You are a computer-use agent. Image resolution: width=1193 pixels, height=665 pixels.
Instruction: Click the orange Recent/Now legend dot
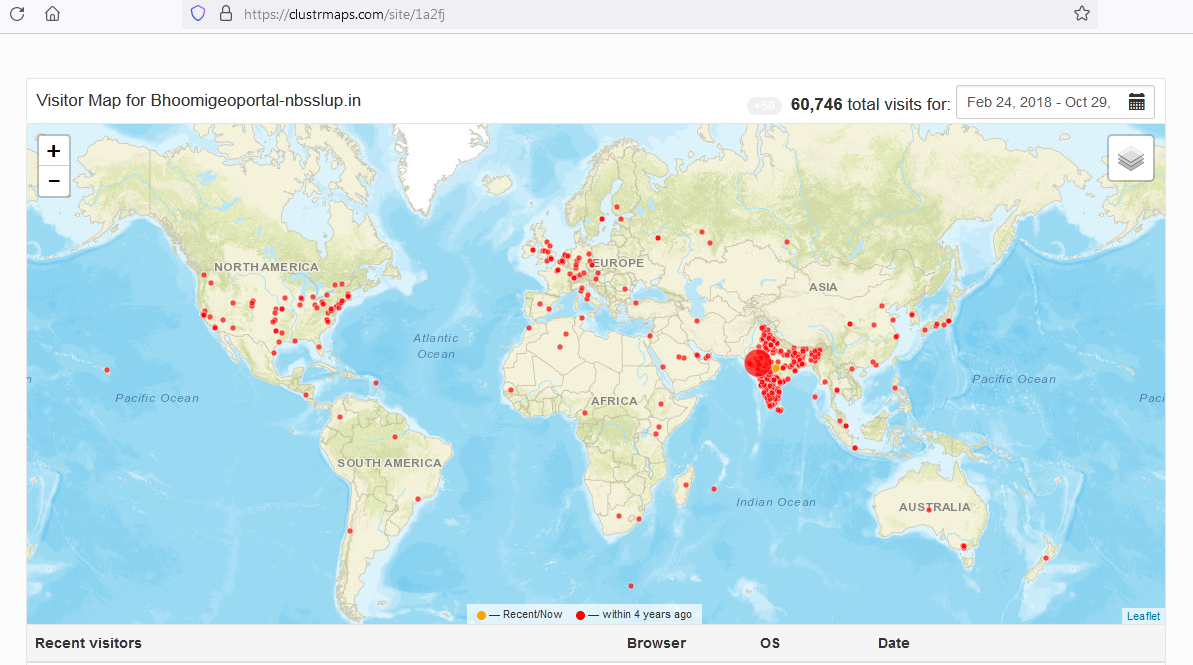[x=481, y=614]
